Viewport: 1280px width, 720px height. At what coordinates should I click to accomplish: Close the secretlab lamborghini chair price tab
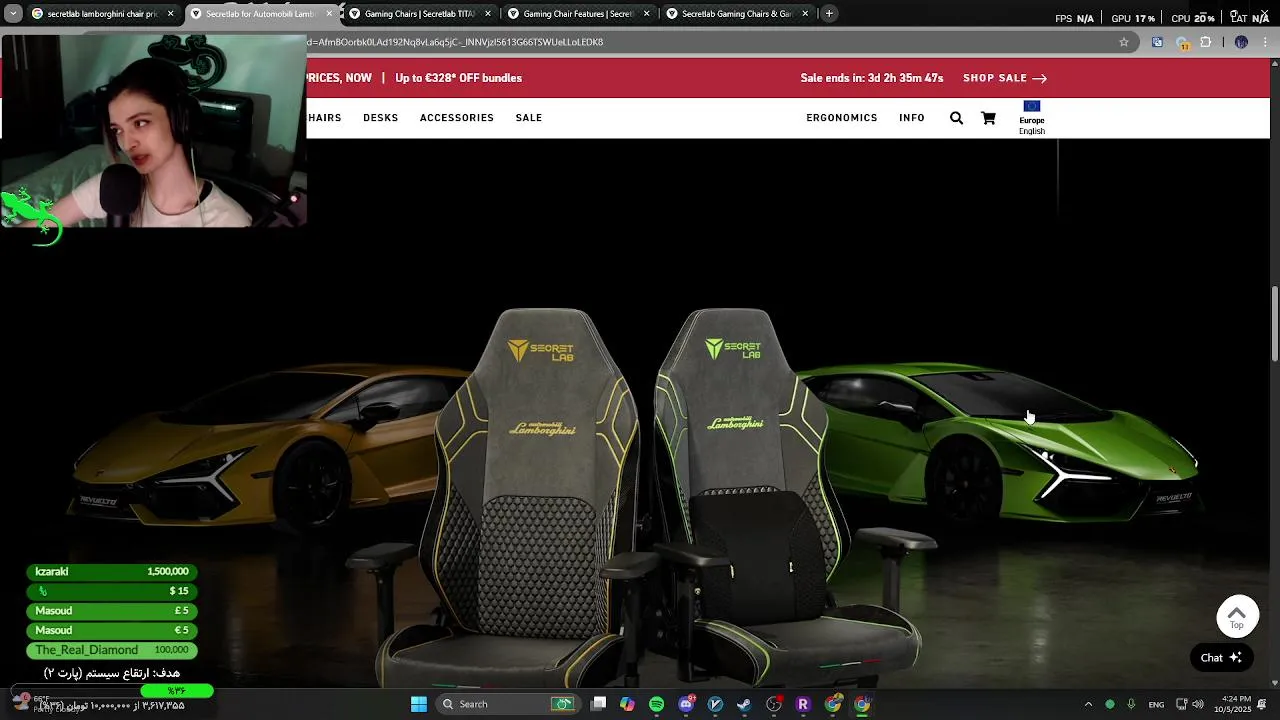pos(171,14)
